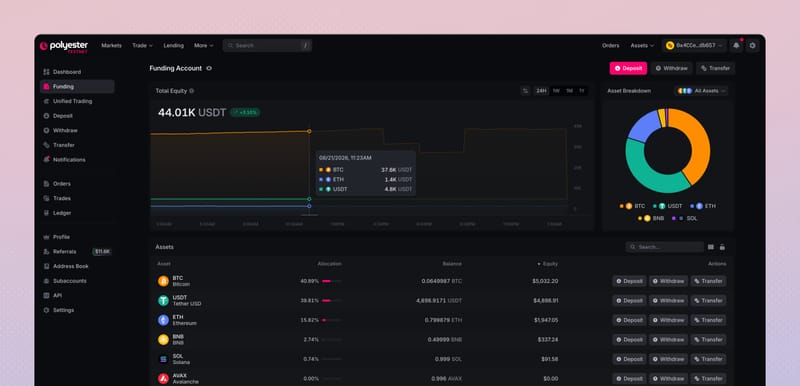800x386 pixels.
Task: Click the Avalanche coin icon in table
Action: (x=163, y=379)
